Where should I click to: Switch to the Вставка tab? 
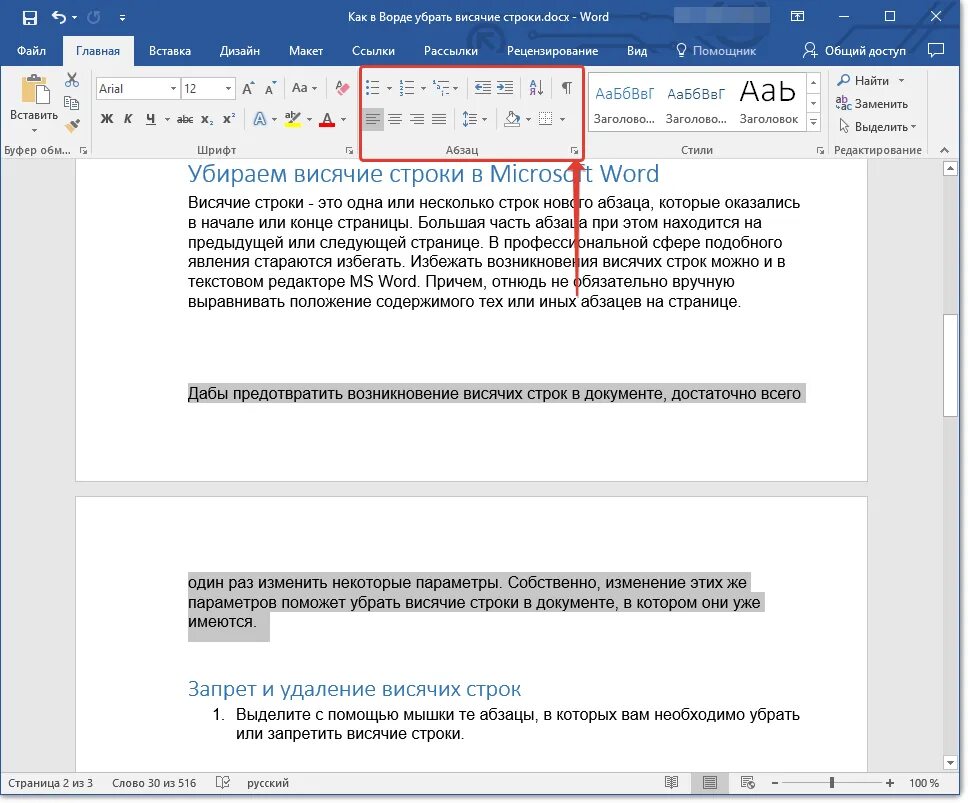(x=170, y=51)
